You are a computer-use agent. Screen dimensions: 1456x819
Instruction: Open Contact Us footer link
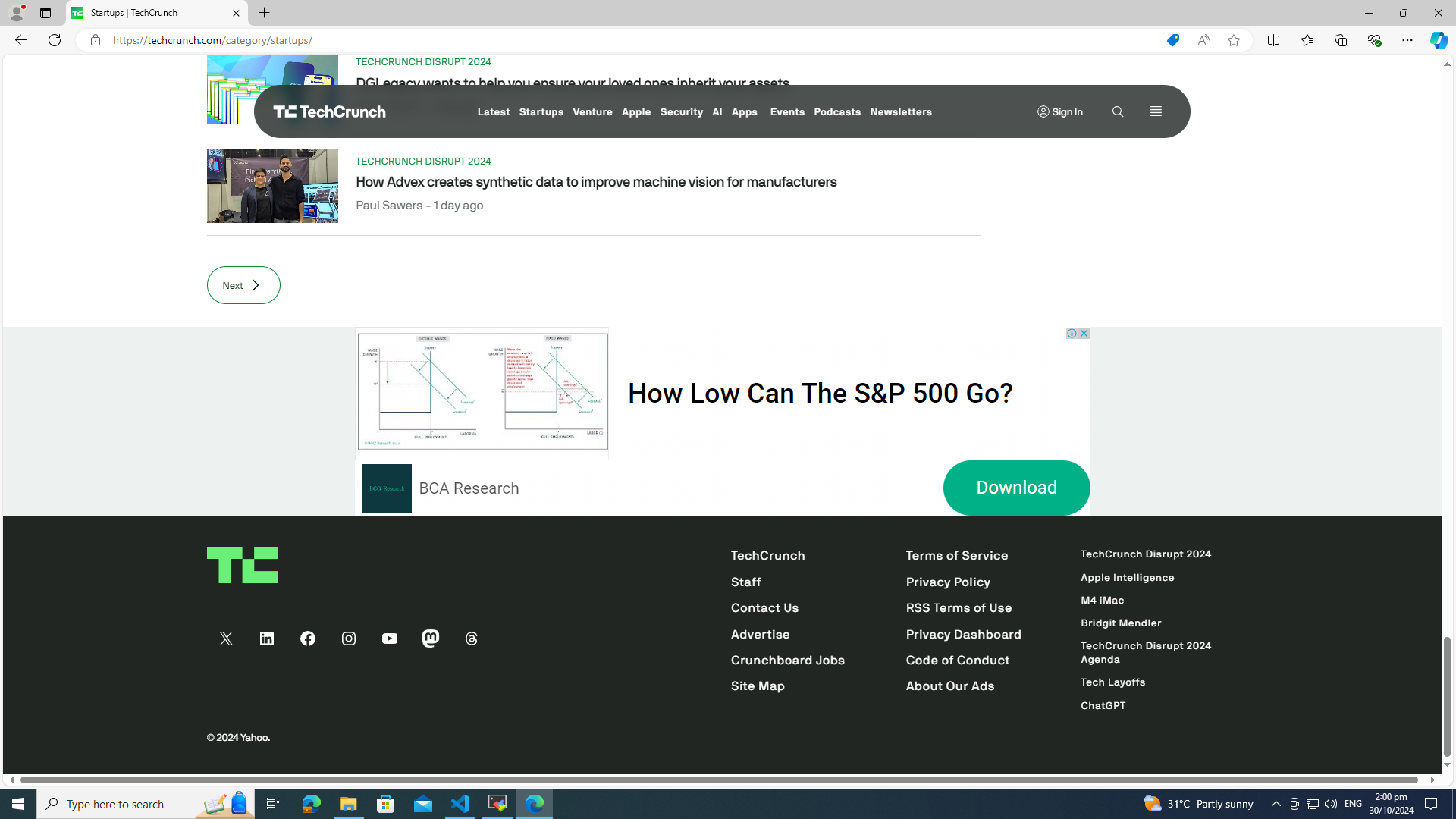click(x=764, y=607)
